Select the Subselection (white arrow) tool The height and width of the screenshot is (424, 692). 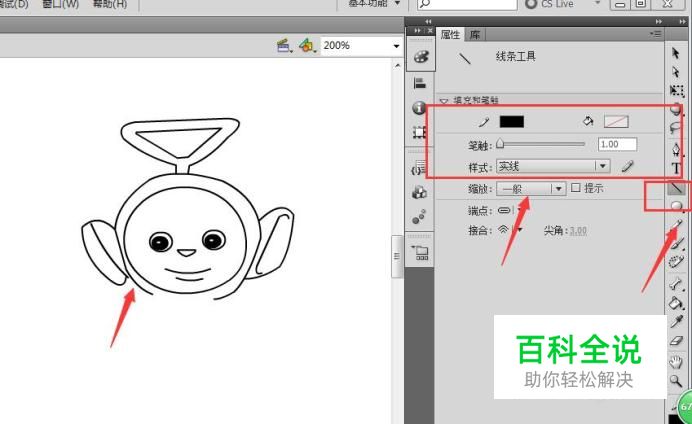pyautogui.click(x=676, y=71)
